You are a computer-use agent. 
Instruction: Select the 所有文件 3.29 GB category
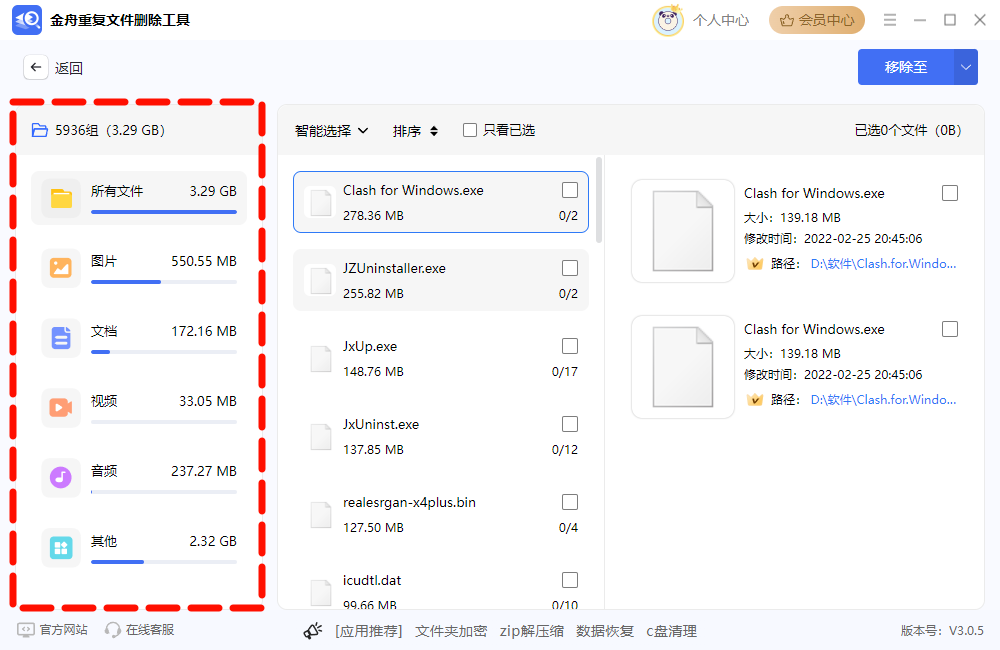click(139, 198)
